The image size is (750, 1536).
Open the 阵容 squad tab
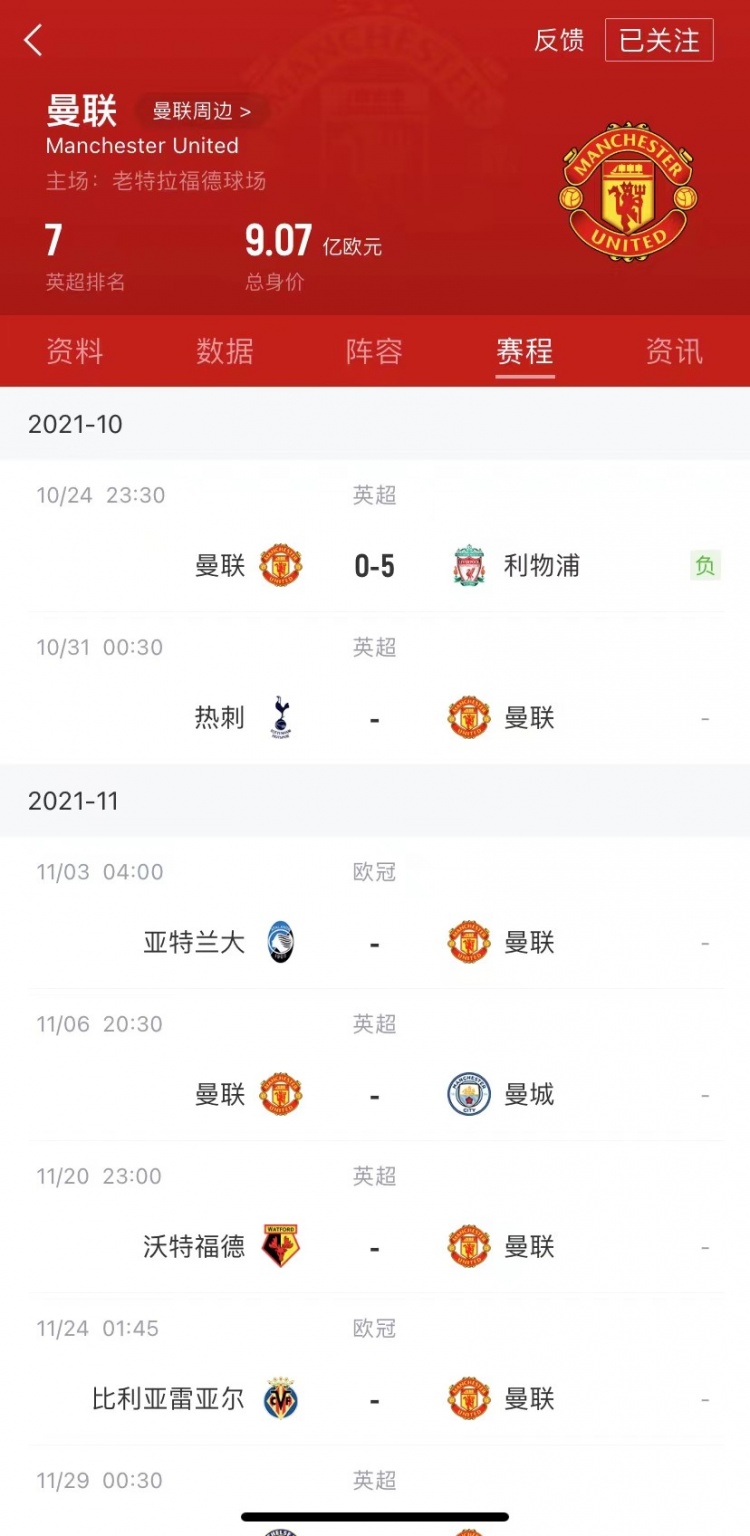(374, 352)
